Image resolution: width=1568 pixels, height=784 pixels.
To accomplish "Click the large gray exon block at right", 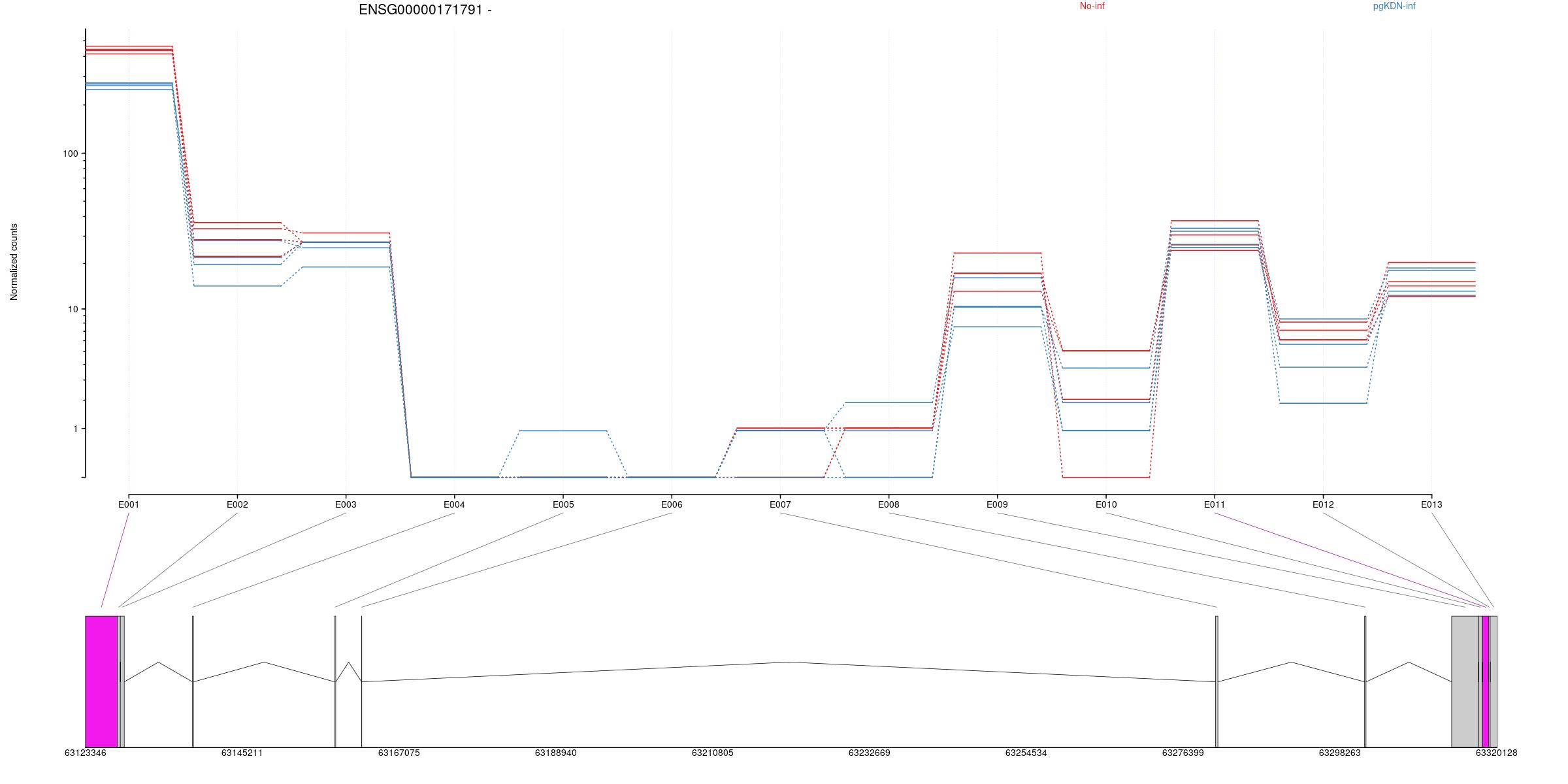I will click(1465, 681).
